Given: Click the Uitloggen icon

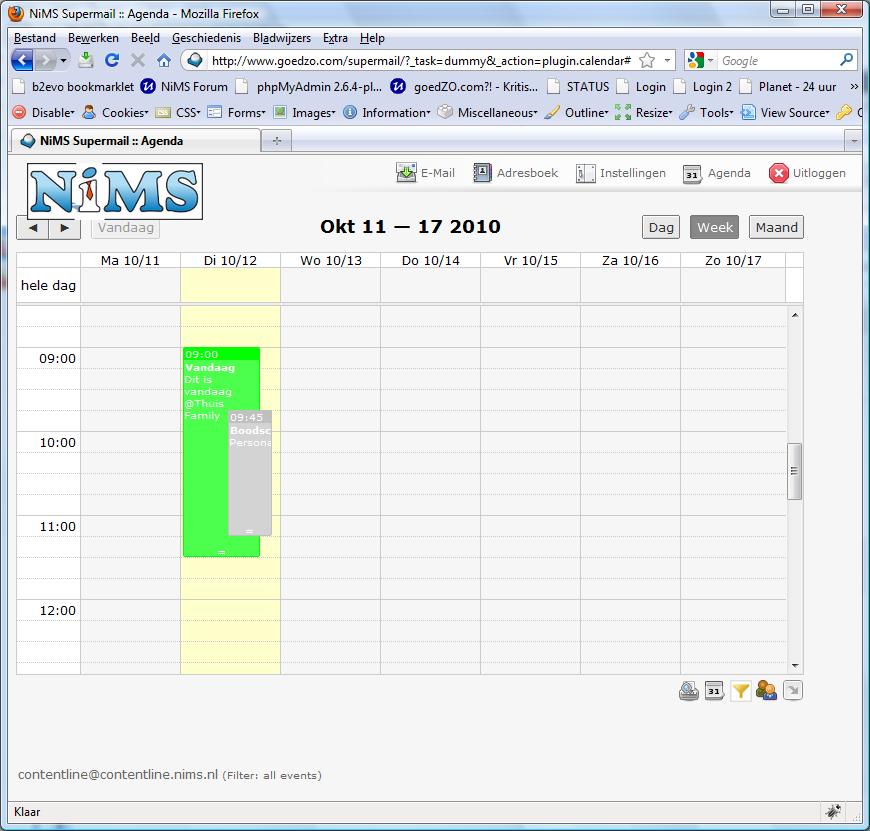Looking at the screenshot, I should pyautogui.click(x=780, y=172).
